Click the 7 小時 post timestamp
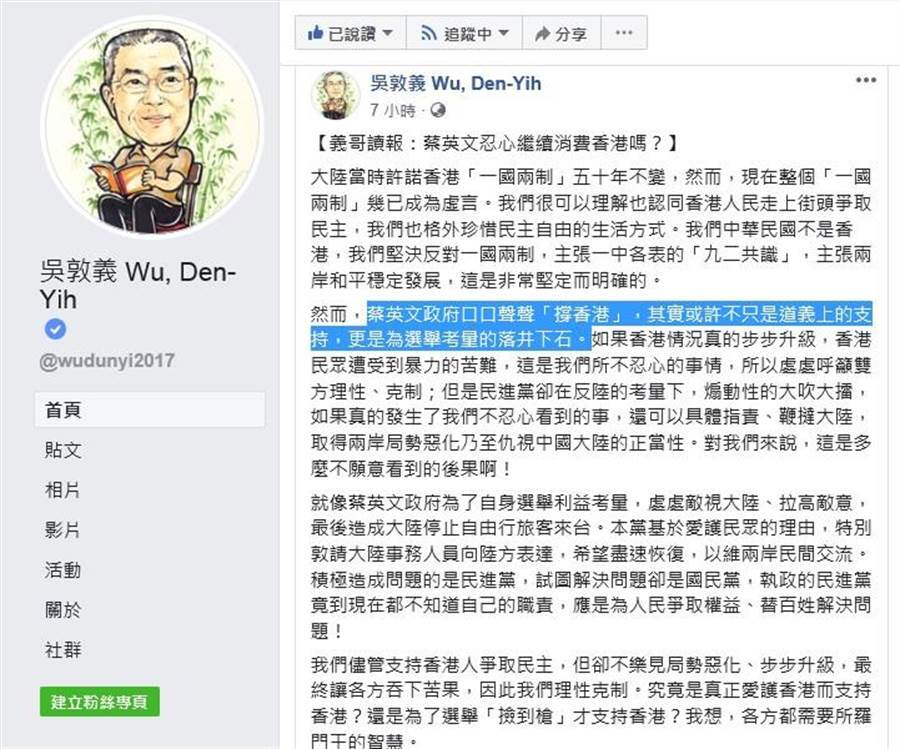This screenshot has height=749, width=900. click(393, 110)
